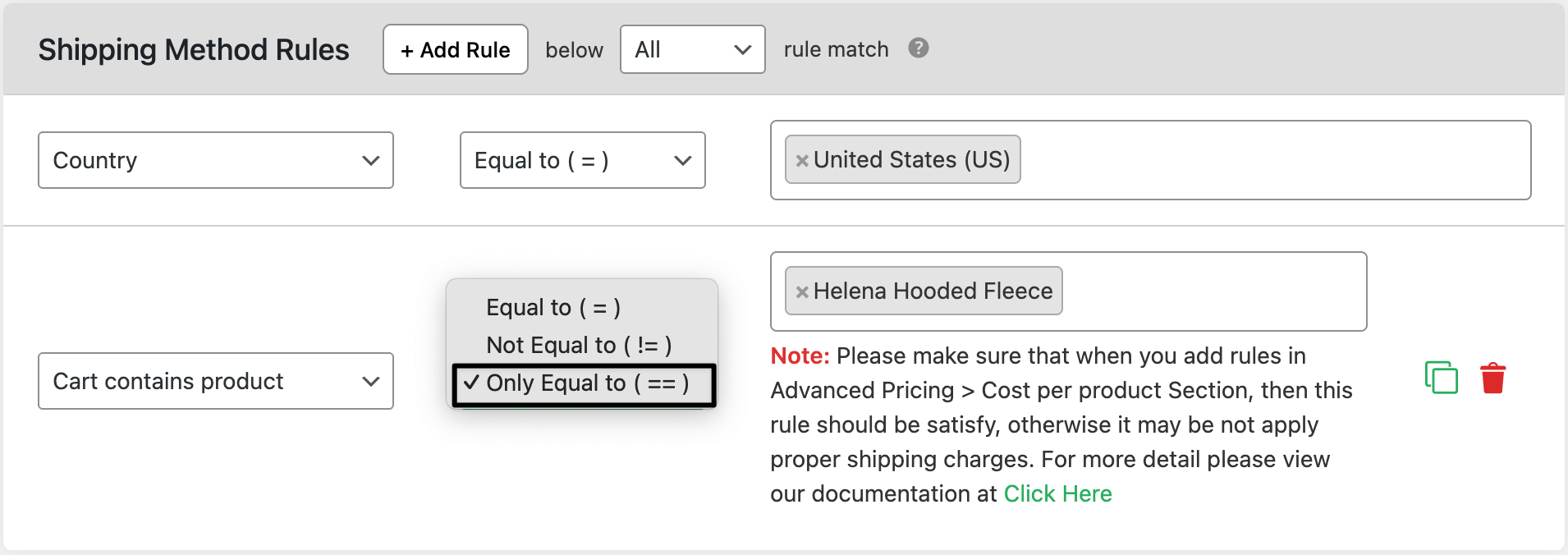Click the red Note: label
Screen dimensions: 1568x555
point(800,355)
